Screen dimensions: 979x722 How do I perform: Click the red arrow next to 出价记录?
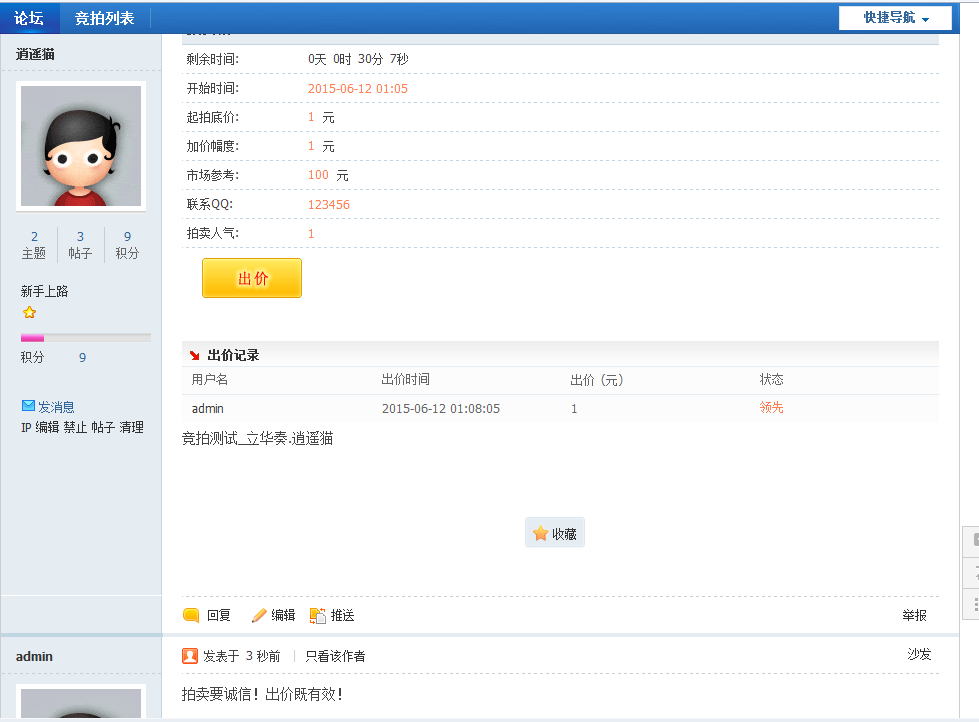coord(194,355)
